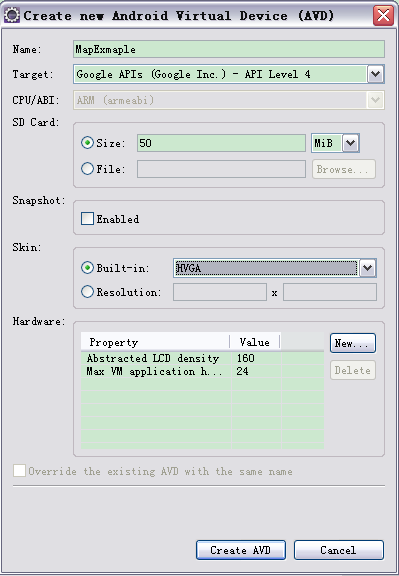Click the Value column header
399x576 pixels.
[255, 342]
